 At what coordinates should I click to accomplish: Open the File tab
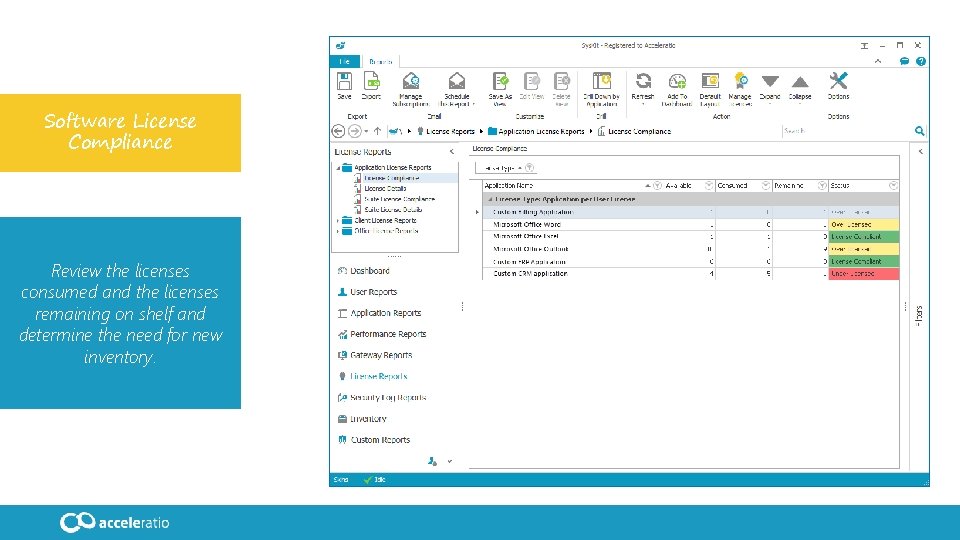[x=345, y=61]
